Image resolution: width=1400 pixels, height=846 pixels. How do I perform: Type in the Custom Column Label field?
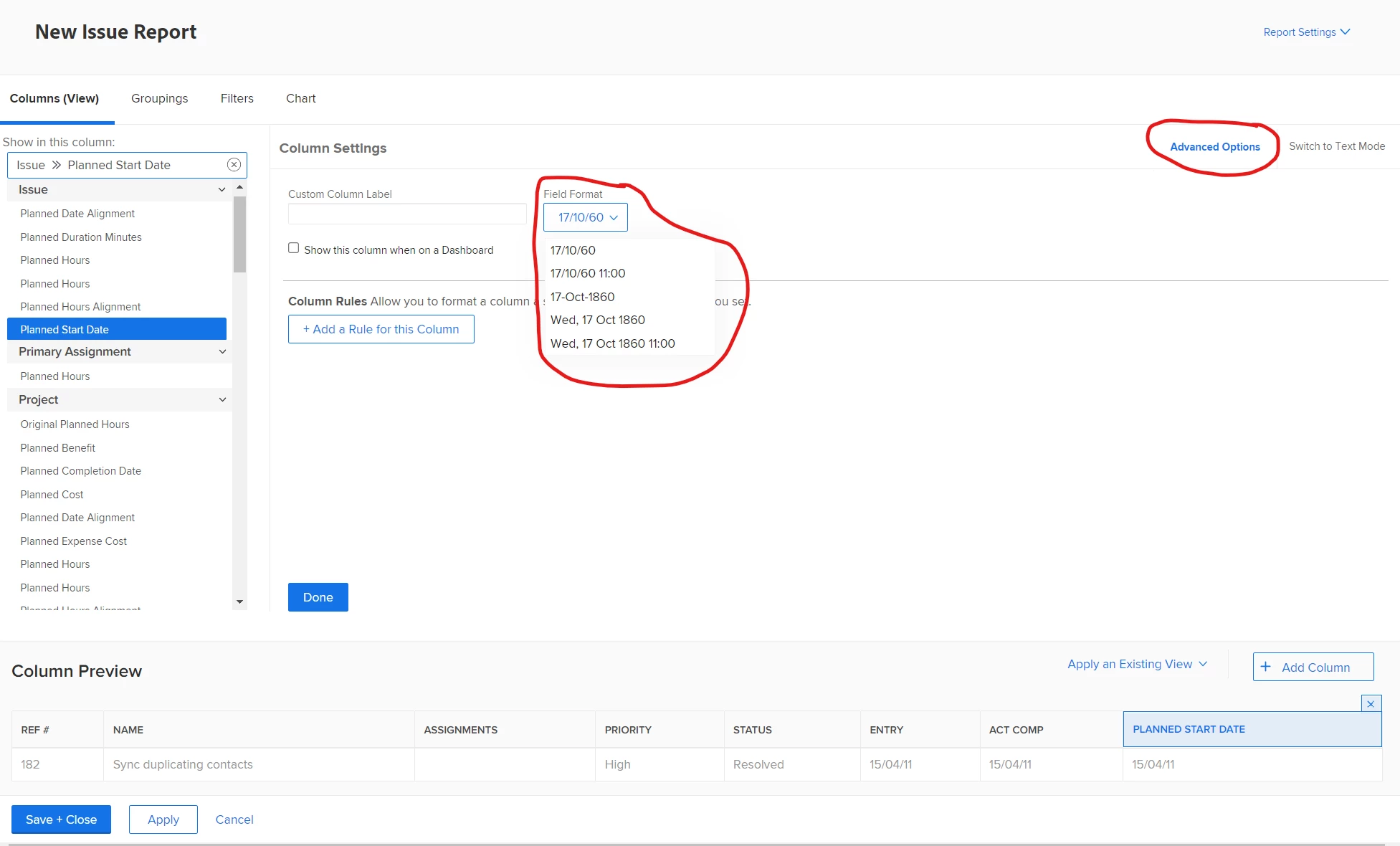pyautogui.click(x=407, y=214)
